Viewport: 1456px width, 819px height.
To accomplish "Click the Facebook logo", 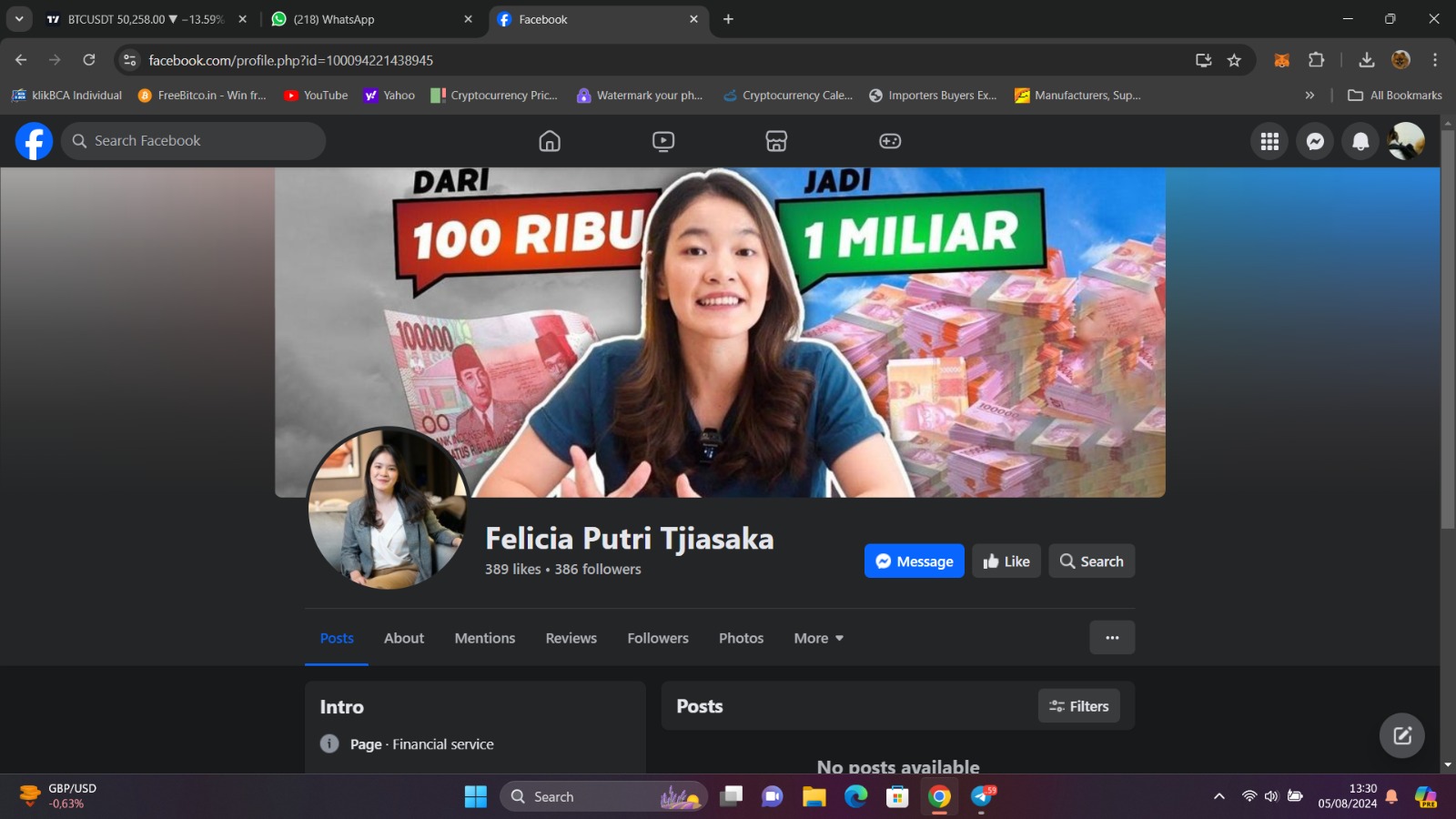I will (34, 141).
